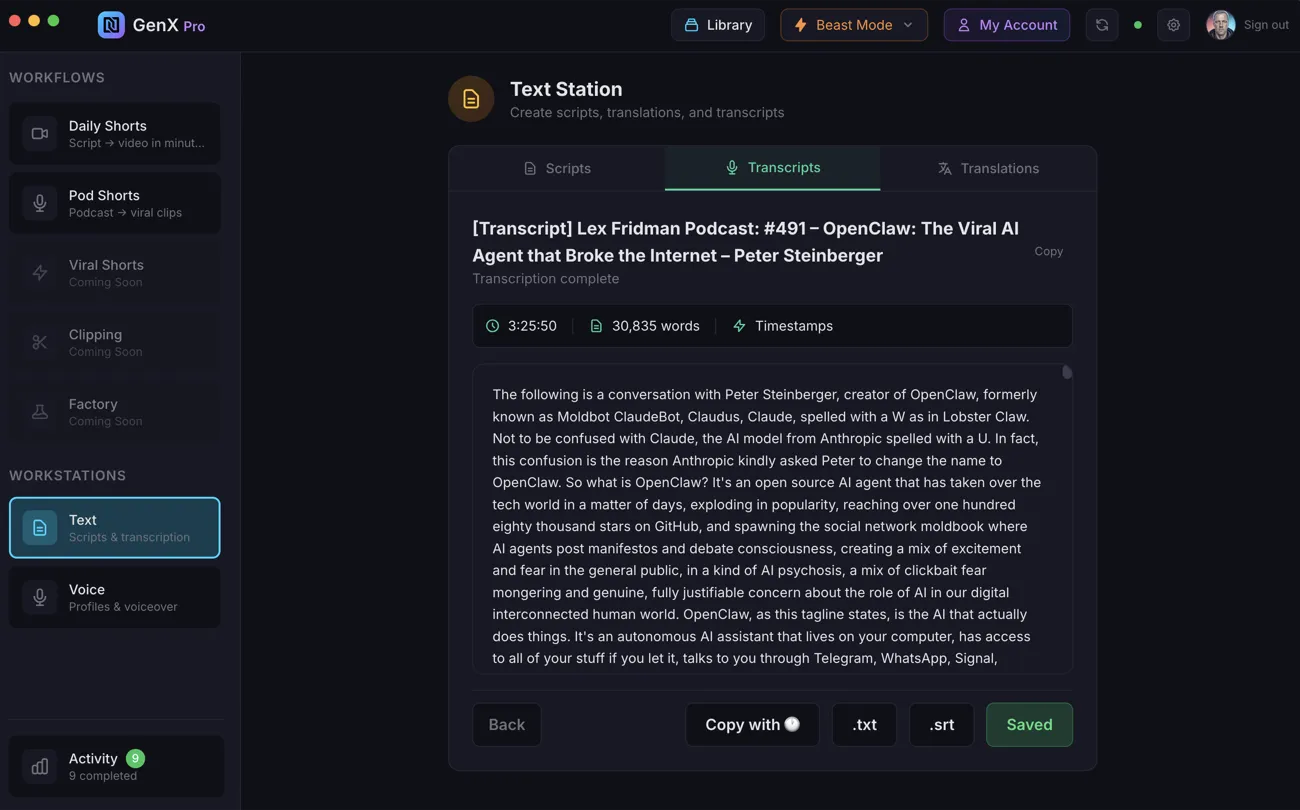Select the sync/refresh icon in the top bar

pos(1101,24)
